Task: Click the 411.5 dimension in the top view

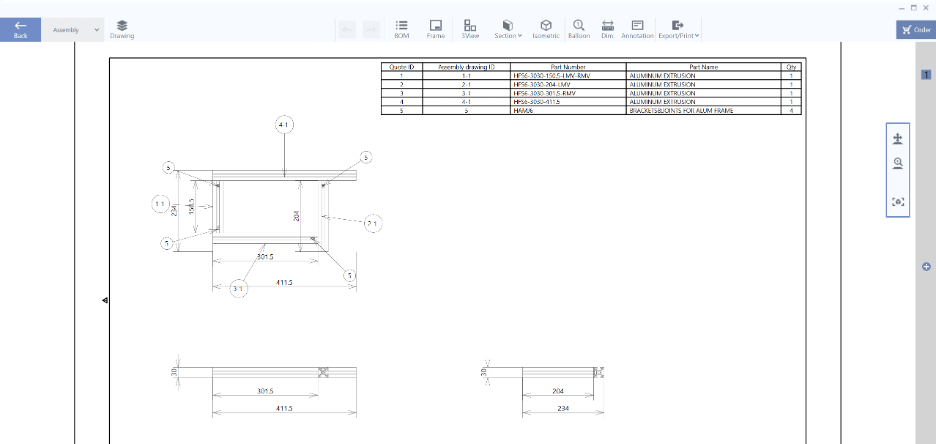Action: tap(284, 282)
